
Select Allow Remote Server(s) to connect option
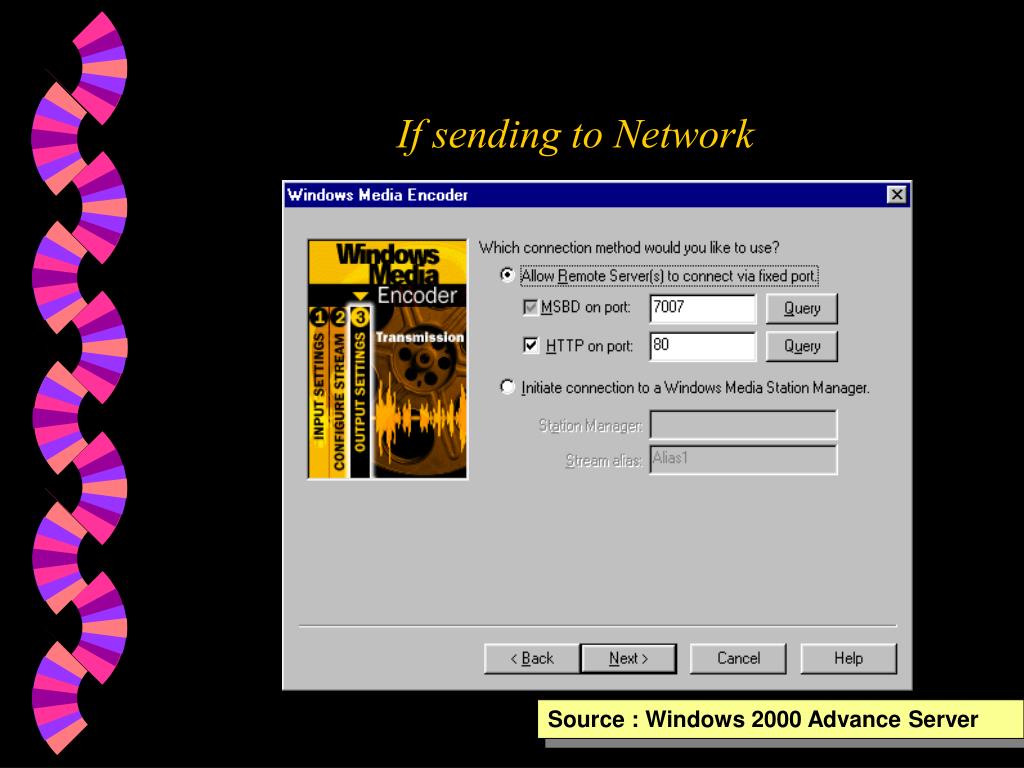[x=507, y=275]
